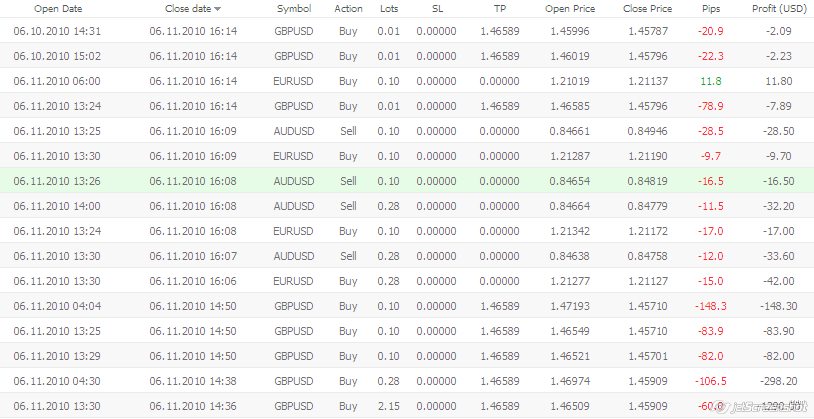Viewport: 814px width, 419px height.
Task: Click the 2.15 lots GBPUSD row
Action: pos(407,406)
